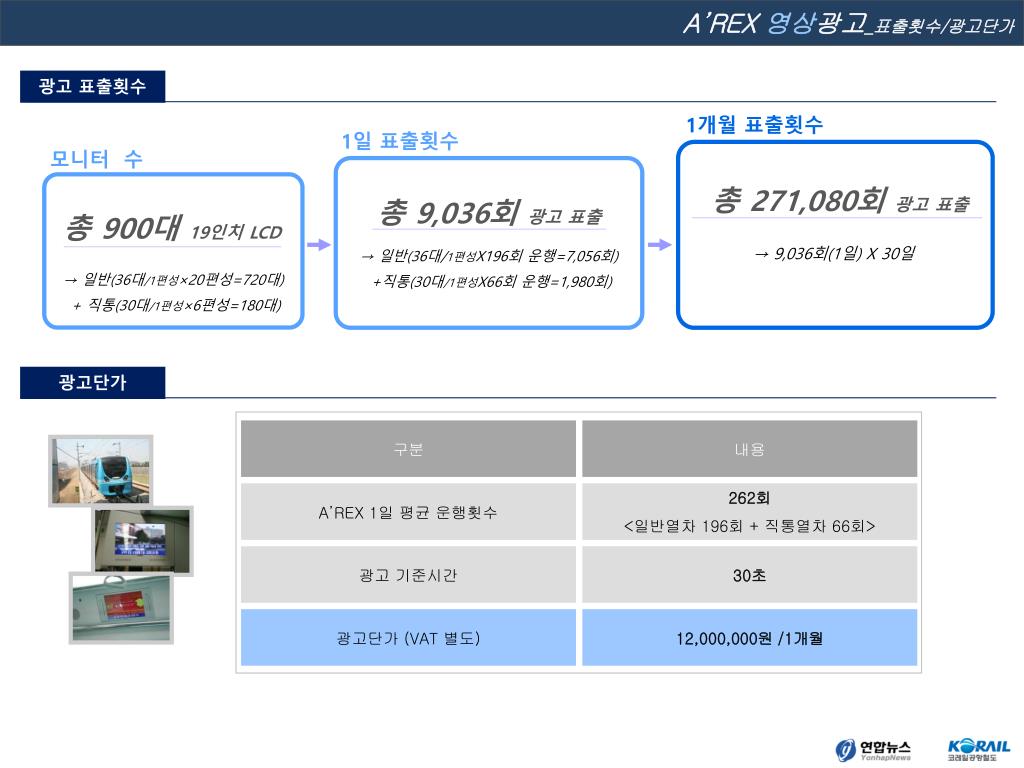Click the '총 271,080회' text

coord(800,200)
